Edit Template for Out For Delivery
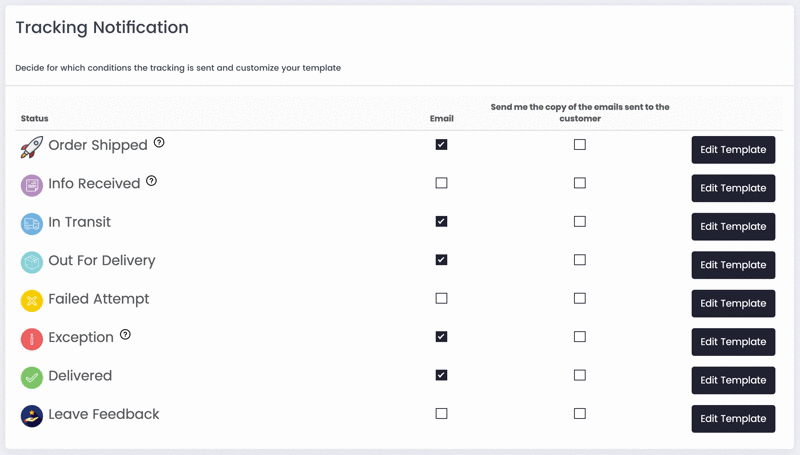The image size is (800, 455). point(733,265)
